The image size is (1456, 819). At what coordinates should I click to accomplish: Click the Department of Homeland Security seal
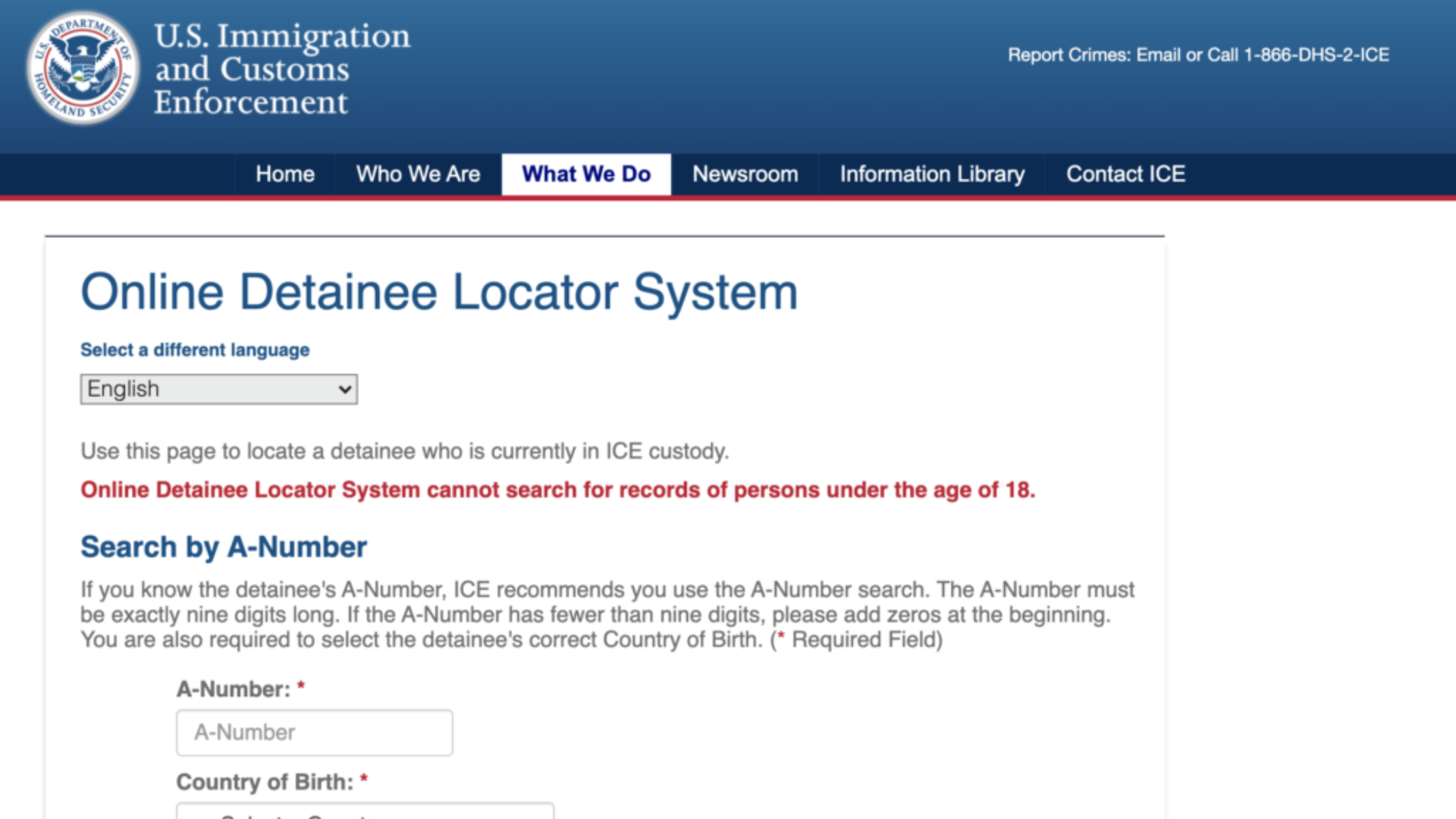pos(83,67)
